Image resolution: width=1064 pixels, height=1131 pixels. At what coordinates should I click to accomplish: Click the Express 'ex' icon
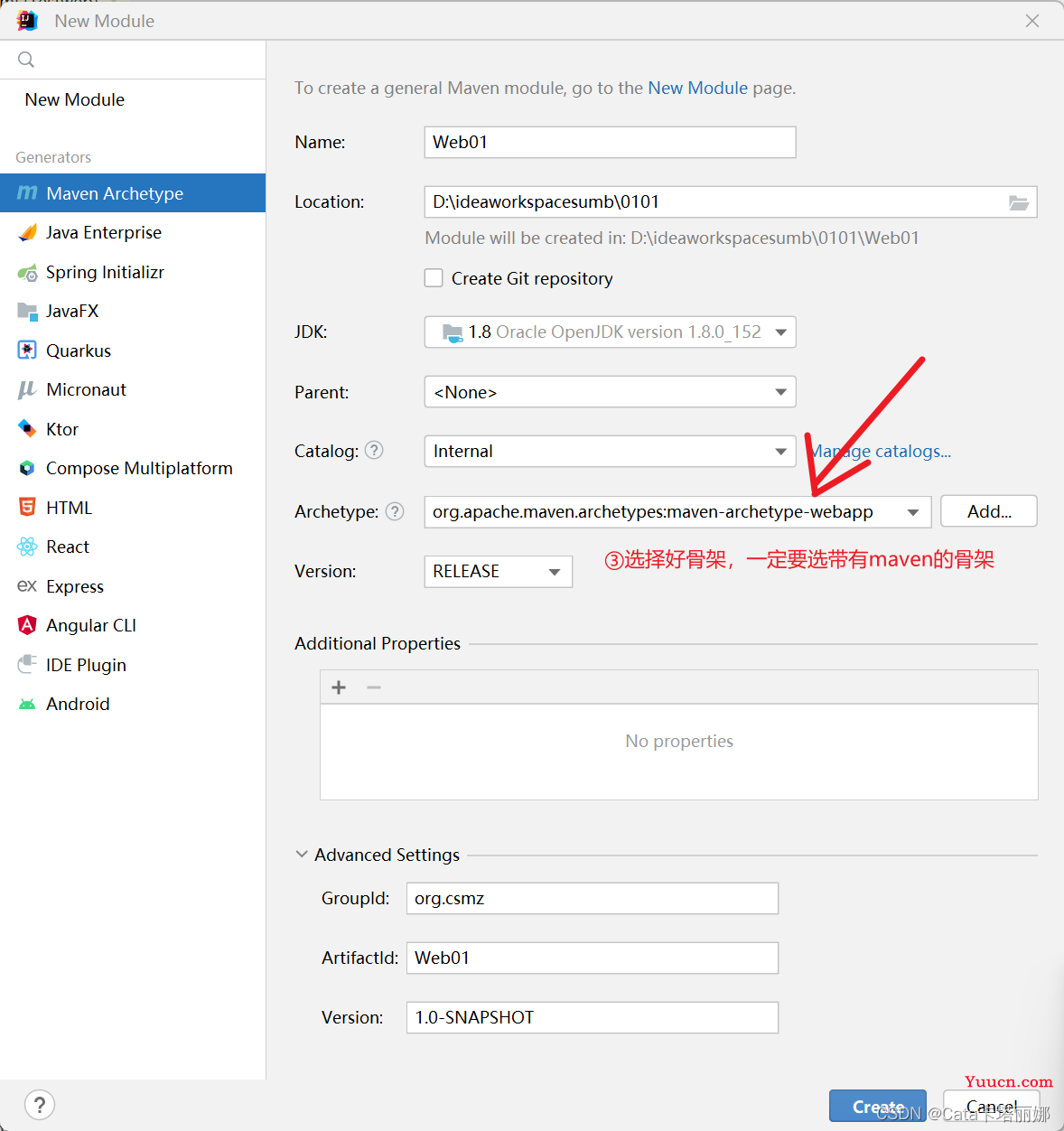click(27, 586)
